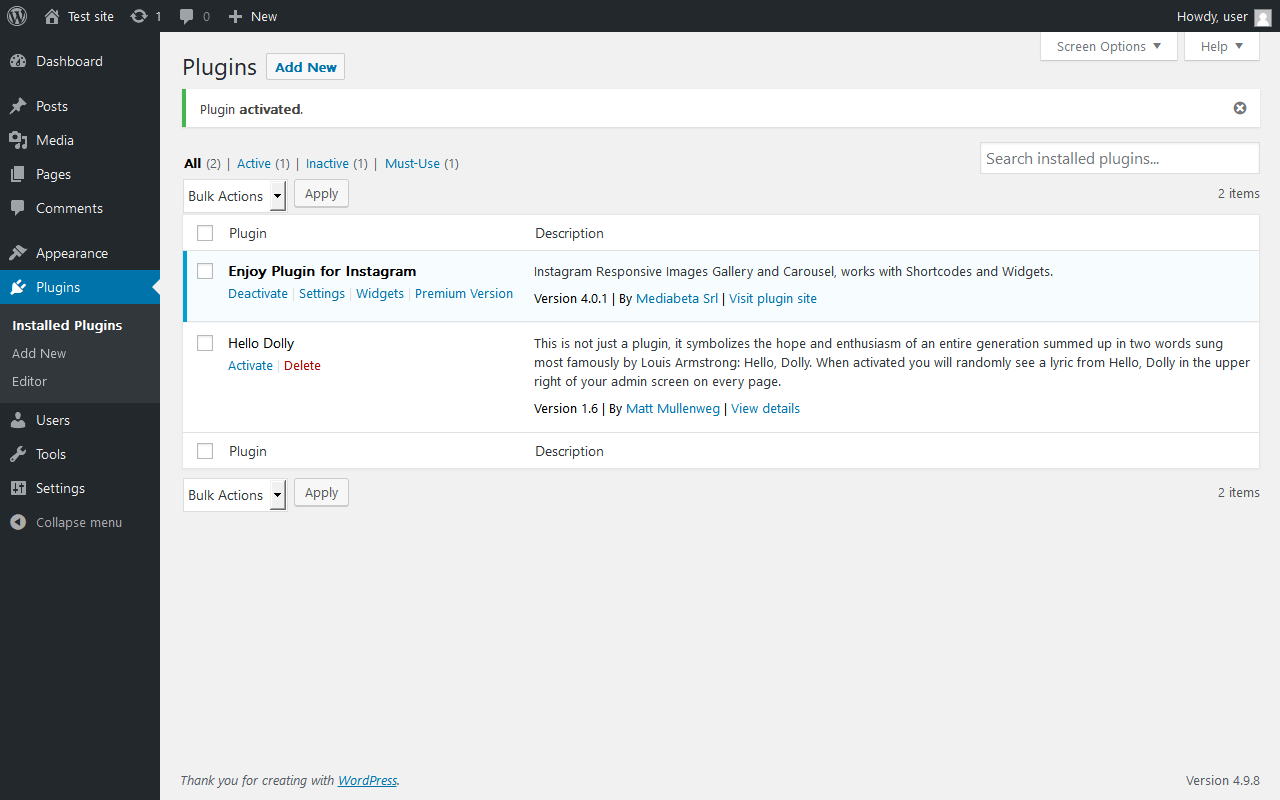1280x800 pixels.
Task: Dismiss the Plugin activated notice
Action: (x=1240, y=108)
